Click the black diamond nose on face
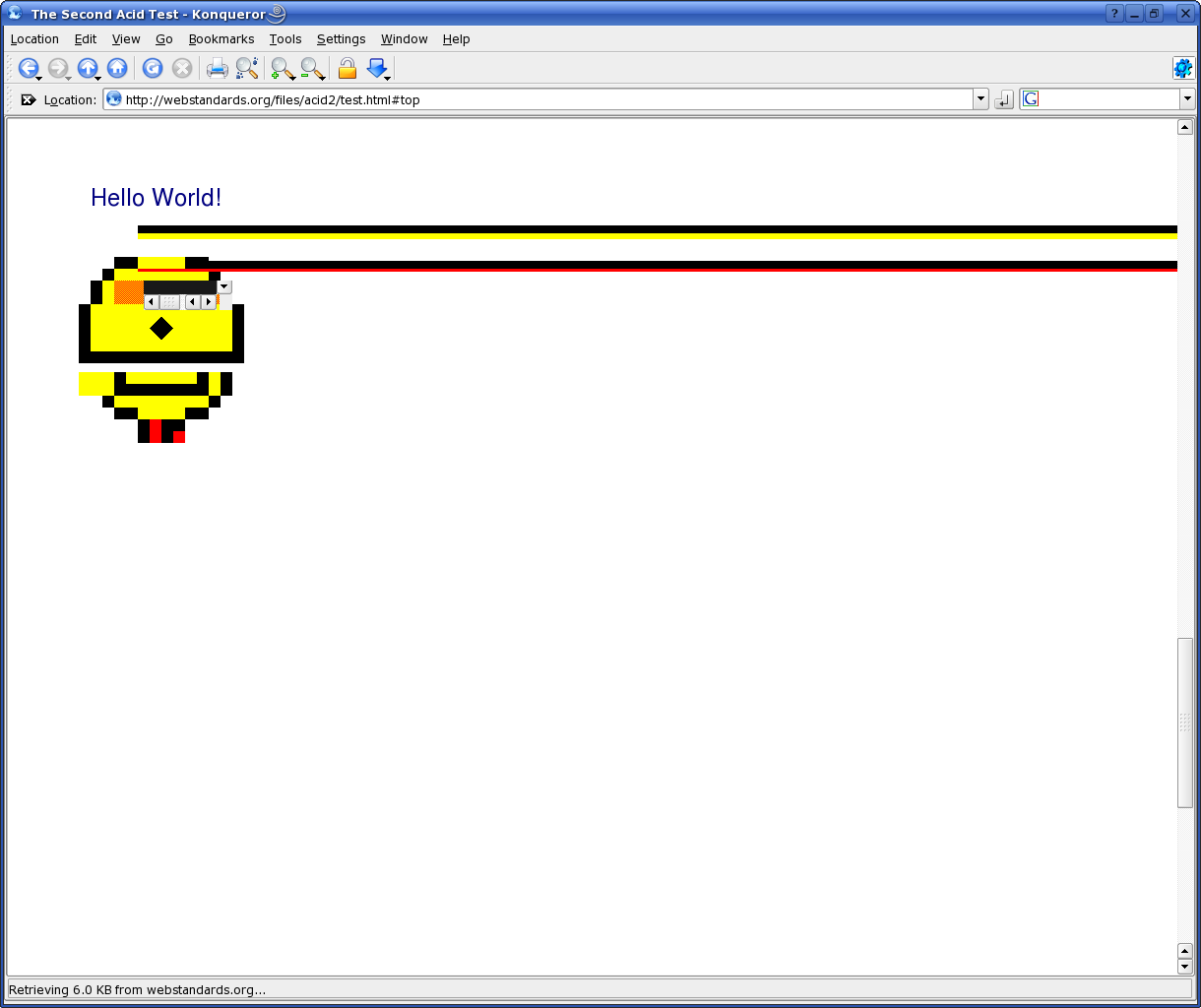This screenshot has height=1008, width=1201. [x=161, y=329]
